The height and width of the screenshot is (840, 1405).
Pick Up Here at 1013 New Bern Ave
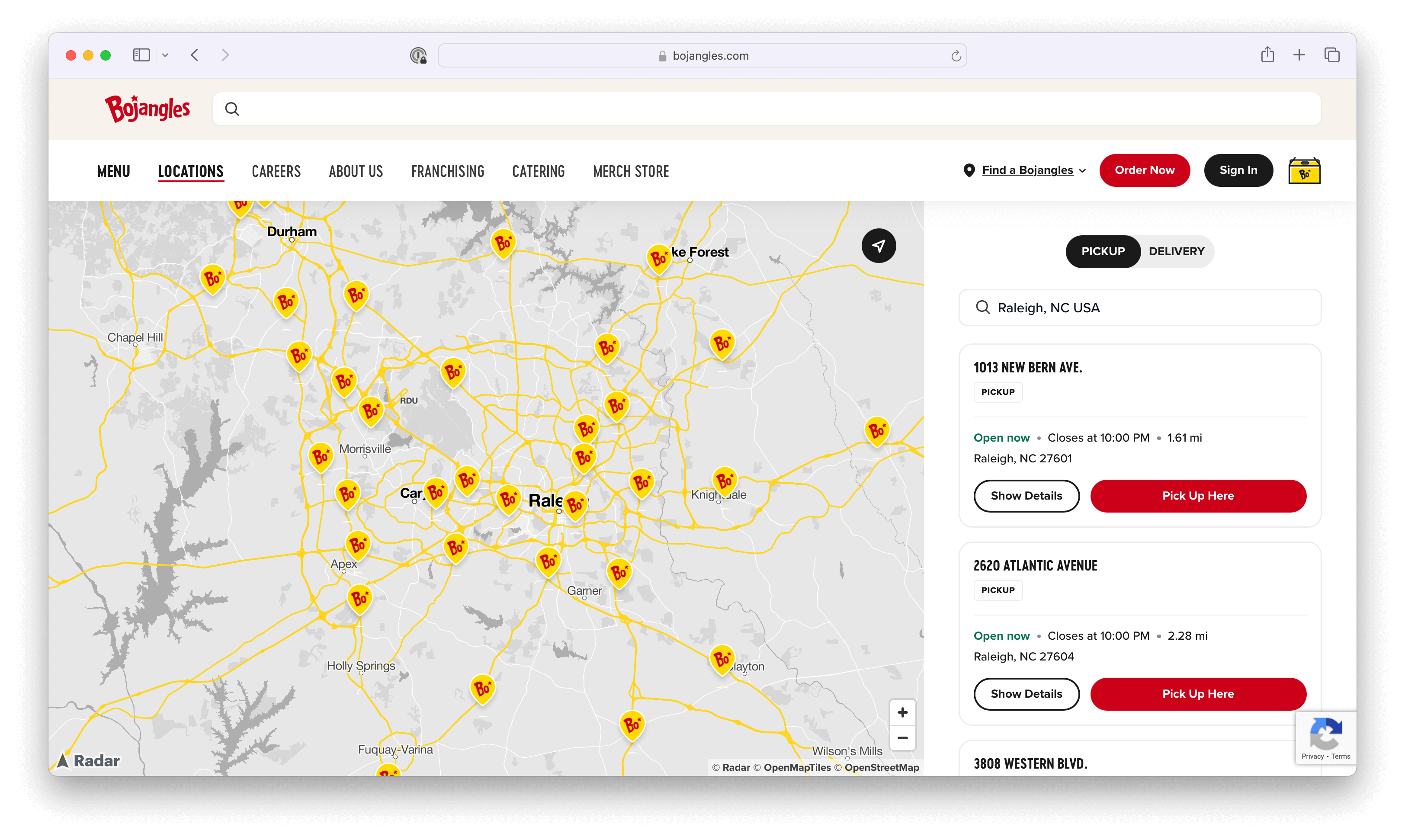(x=1198, y=496)
